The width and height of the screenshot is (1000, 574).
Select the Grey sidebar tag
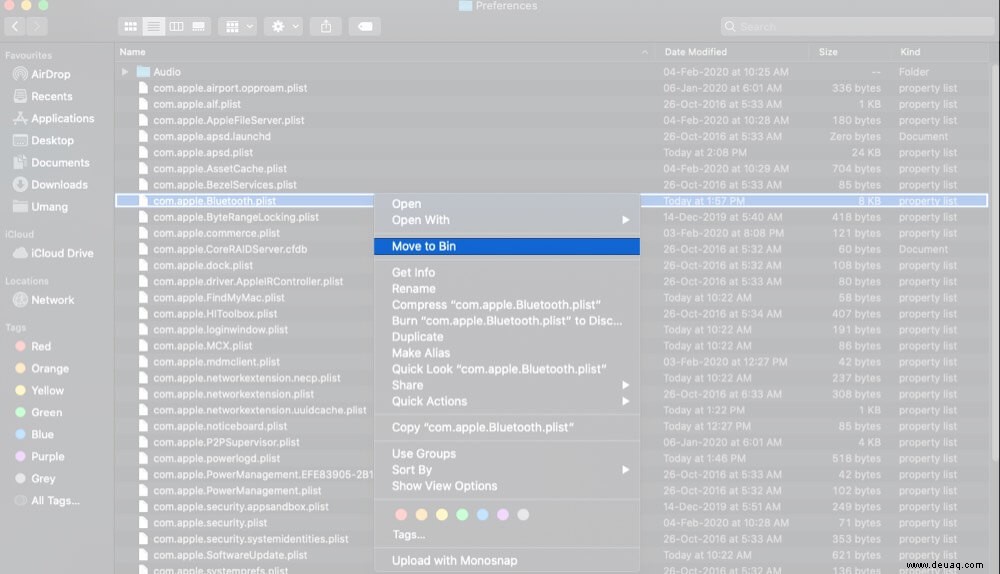tap(35, 478)
